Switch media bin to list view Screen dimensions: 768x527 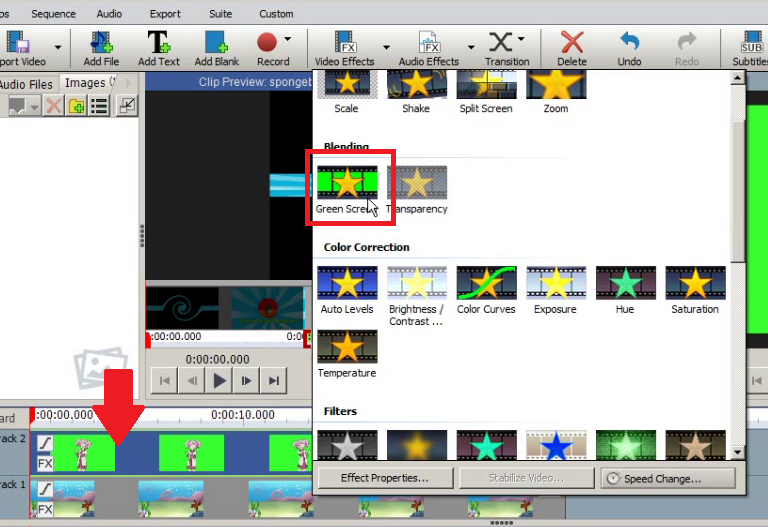click(99, 105)
